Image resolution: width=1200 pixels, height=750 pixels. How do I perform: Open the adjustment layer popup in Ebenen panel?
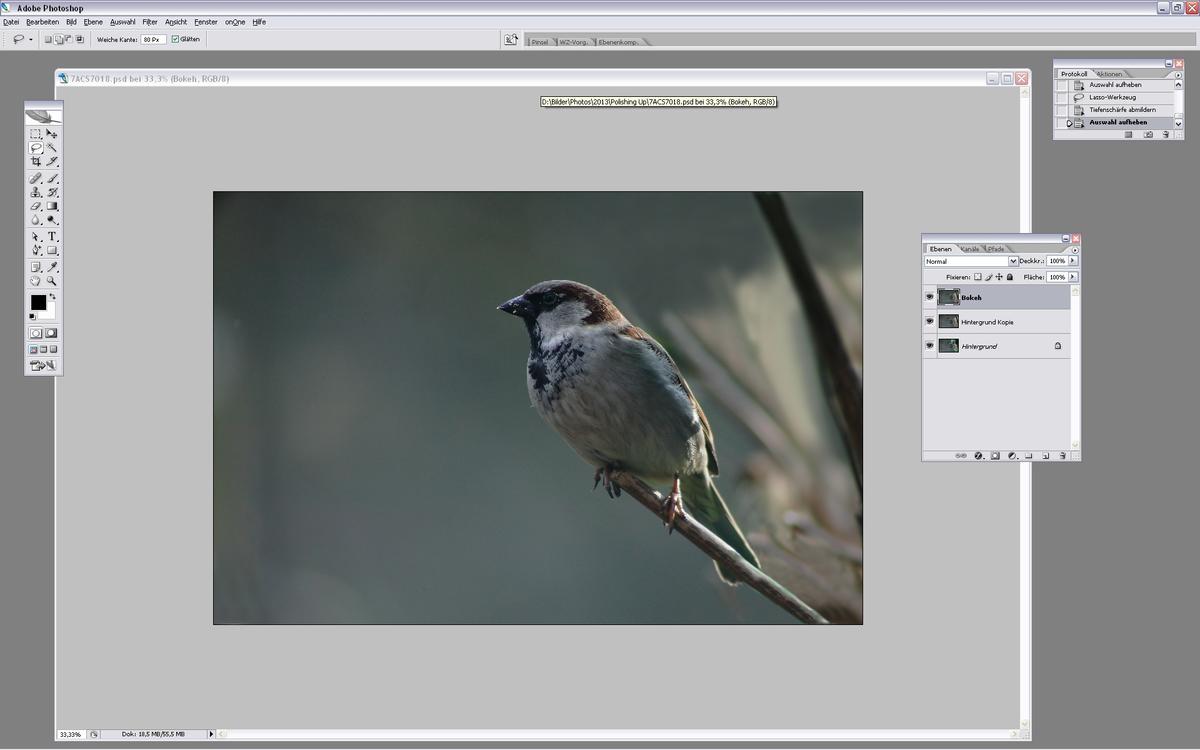1012,455
